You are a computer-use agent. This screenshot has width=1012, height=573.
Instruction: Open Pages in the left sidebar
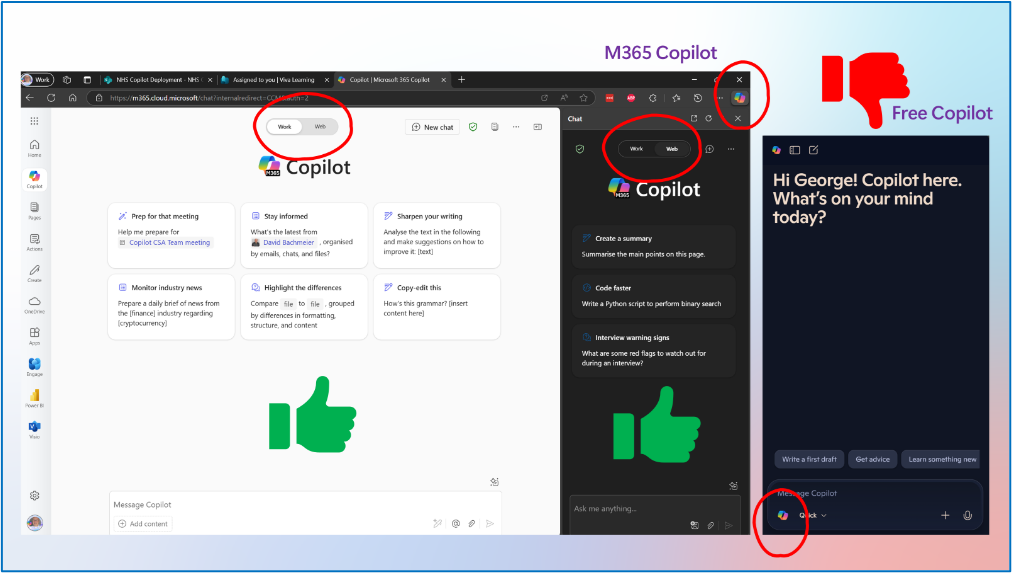(x=35, y=208)
